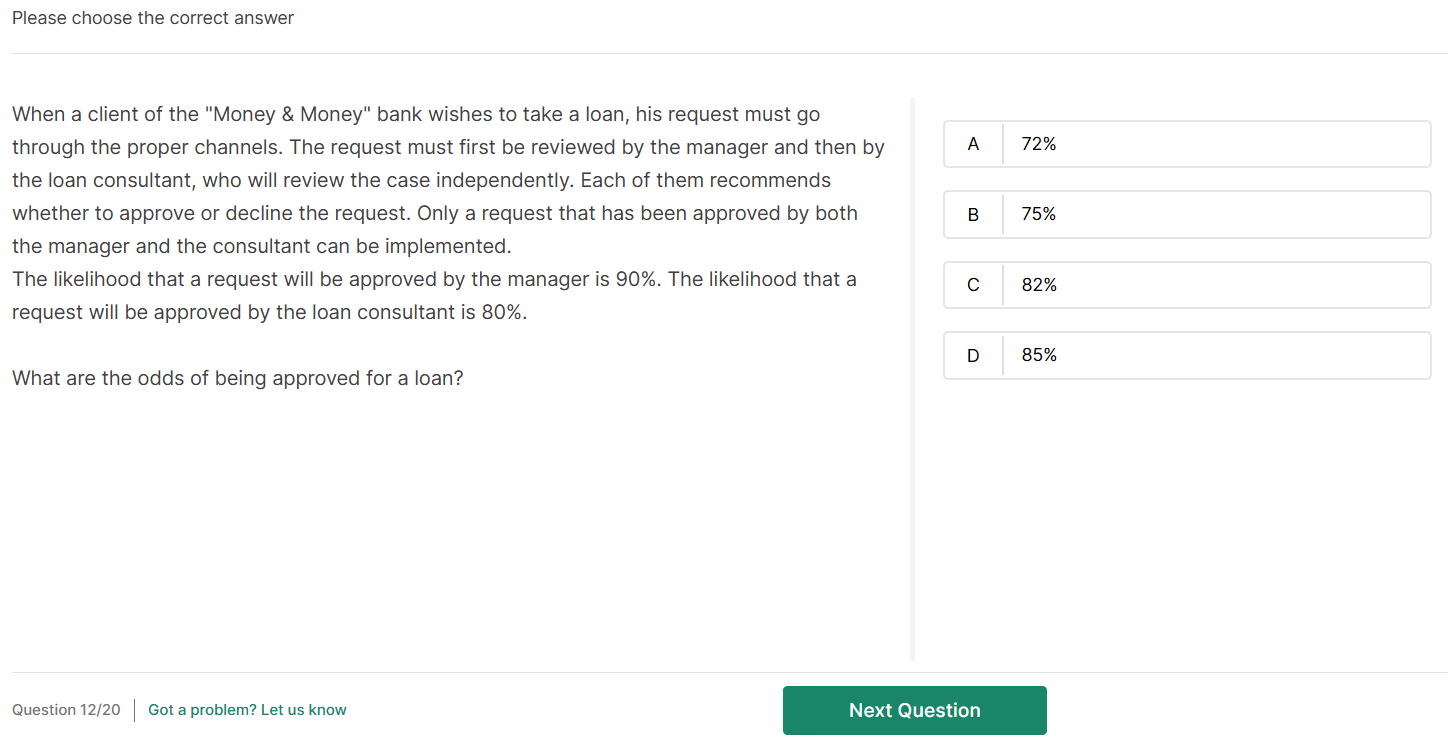Click the Question 12/20 counter
1448x740 pixels.
pyautogui.click(x=66, y=710)
